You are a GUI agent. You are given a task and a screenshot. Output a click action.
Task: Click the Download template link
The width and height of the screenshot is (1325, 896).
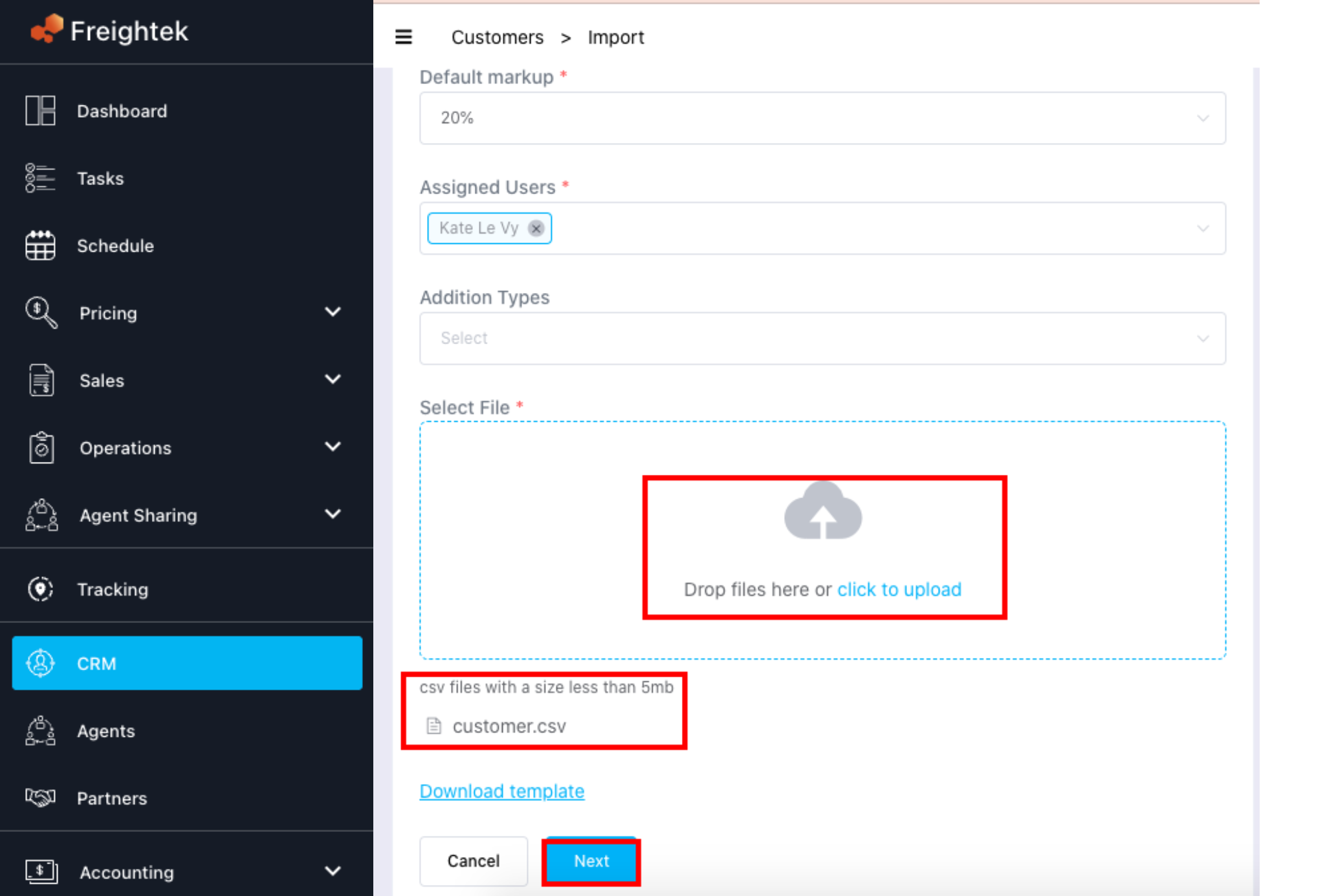[502, 791]
